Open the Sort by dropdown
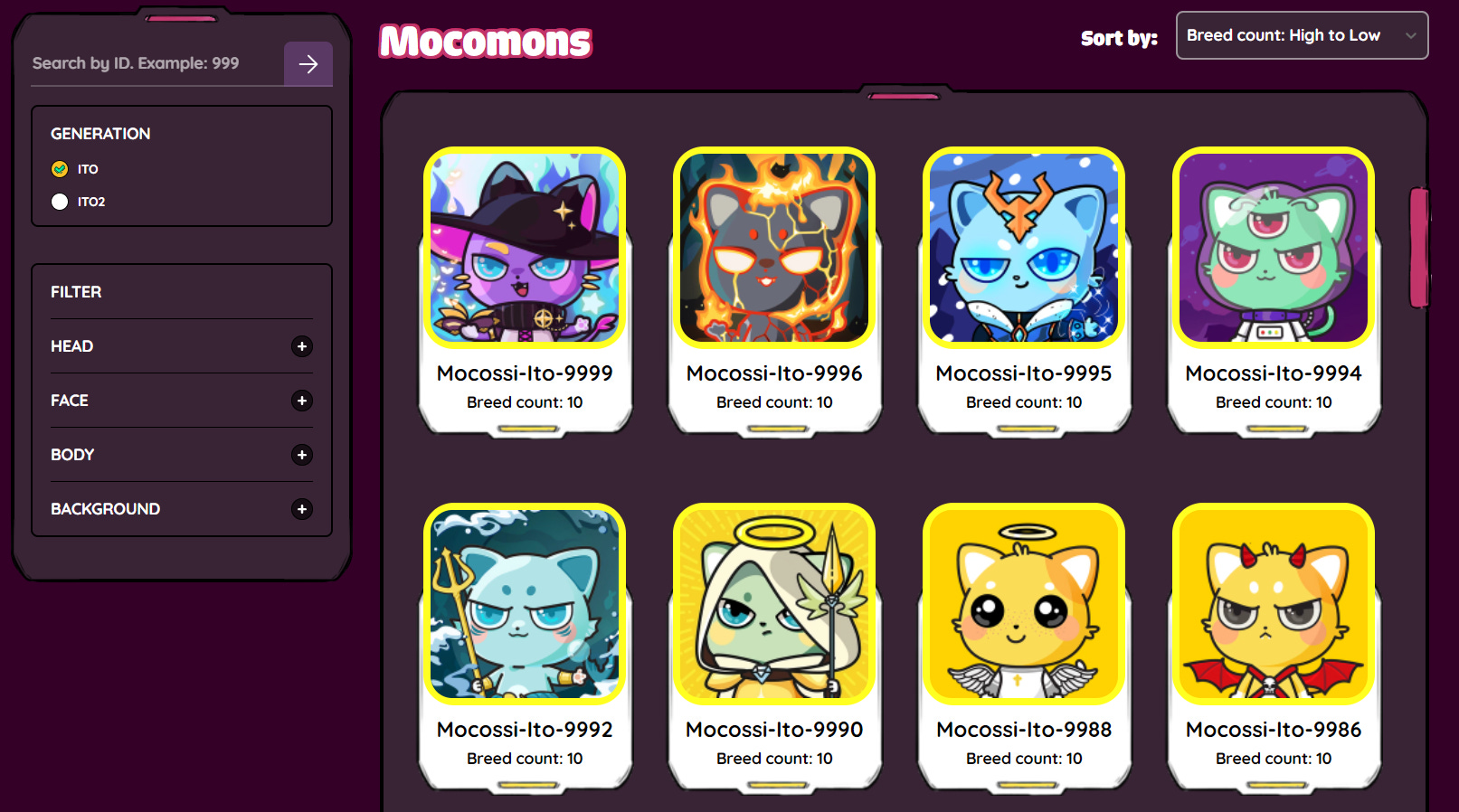 click(x=1302, y=35)
